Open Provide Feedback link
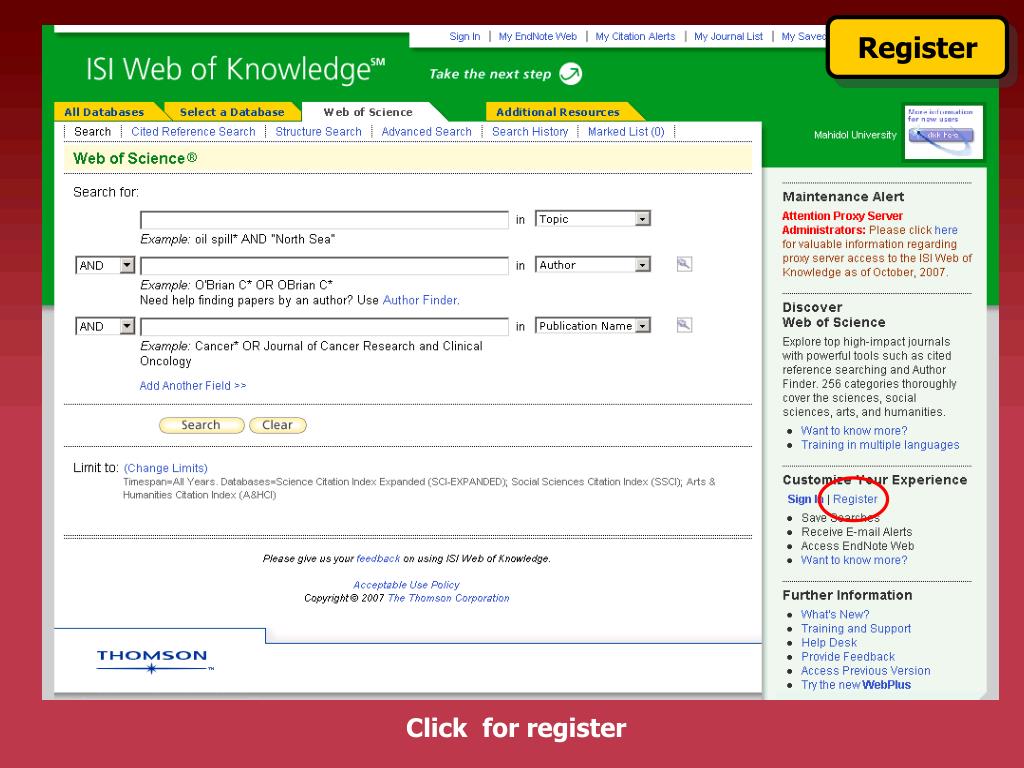Screen dimensions: 1024x768 (x=848, y=656)
